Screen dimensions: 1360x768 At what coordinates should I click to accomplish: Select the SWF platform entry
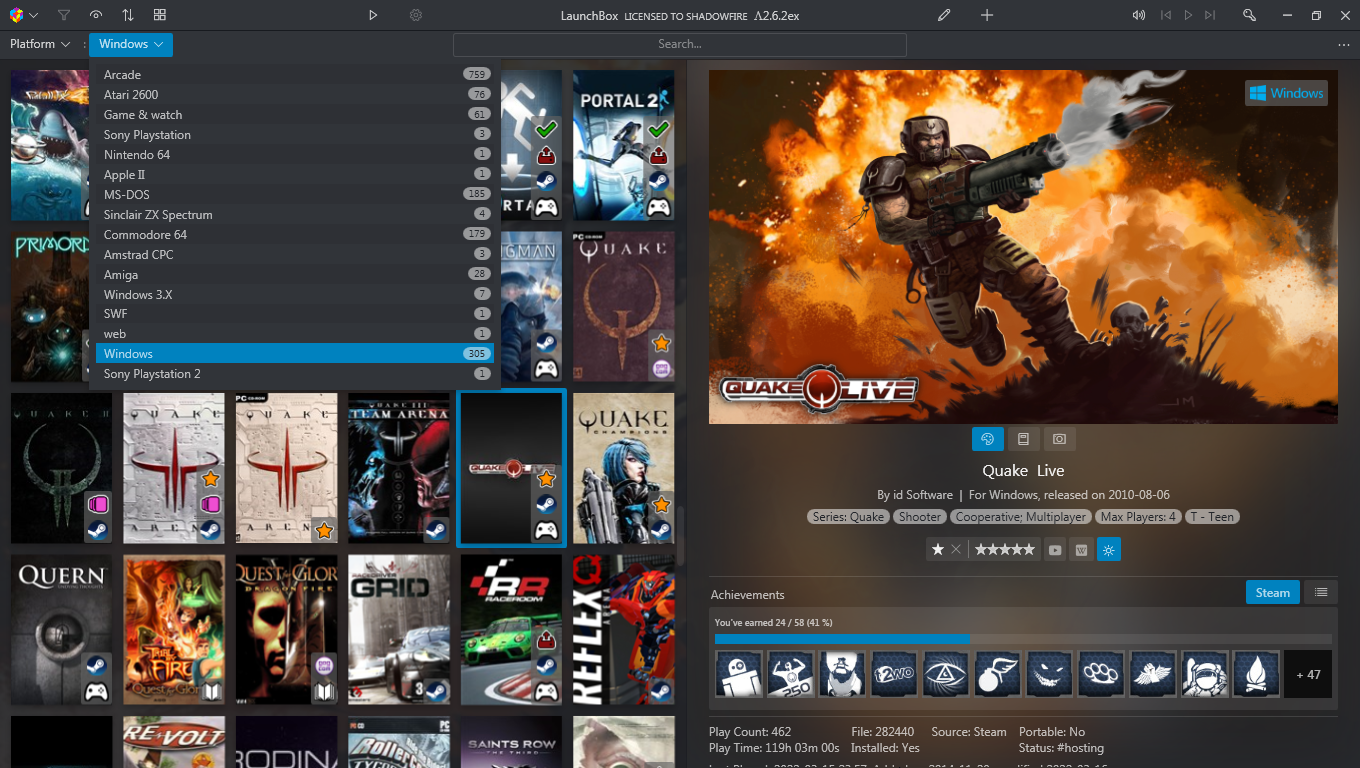[x=295, y=314]
